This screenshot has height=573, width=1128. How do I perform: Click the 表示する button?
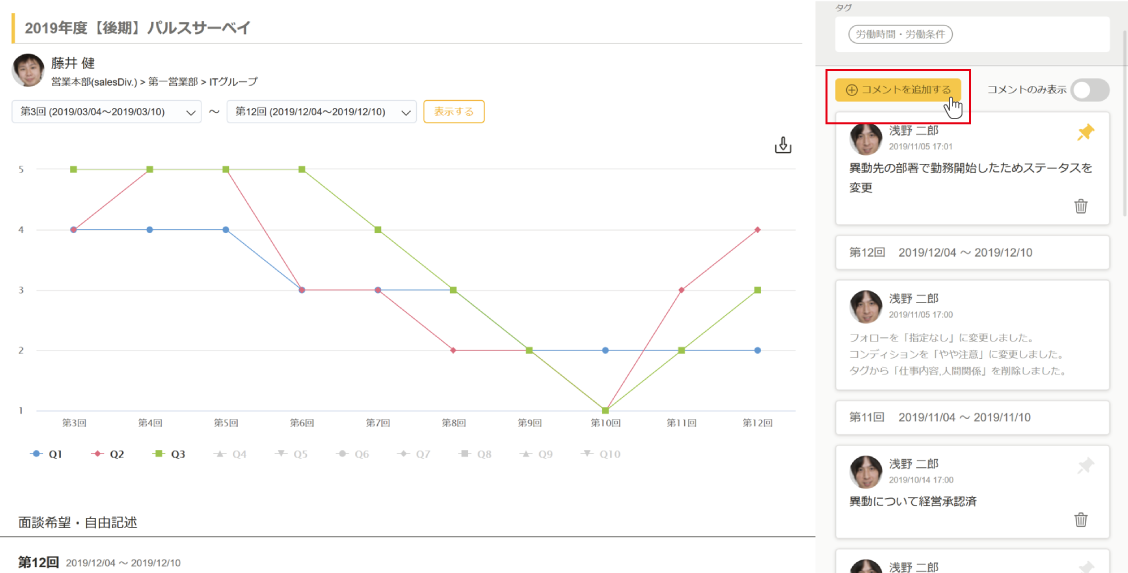pyautogui.click(x=454, y=112)
